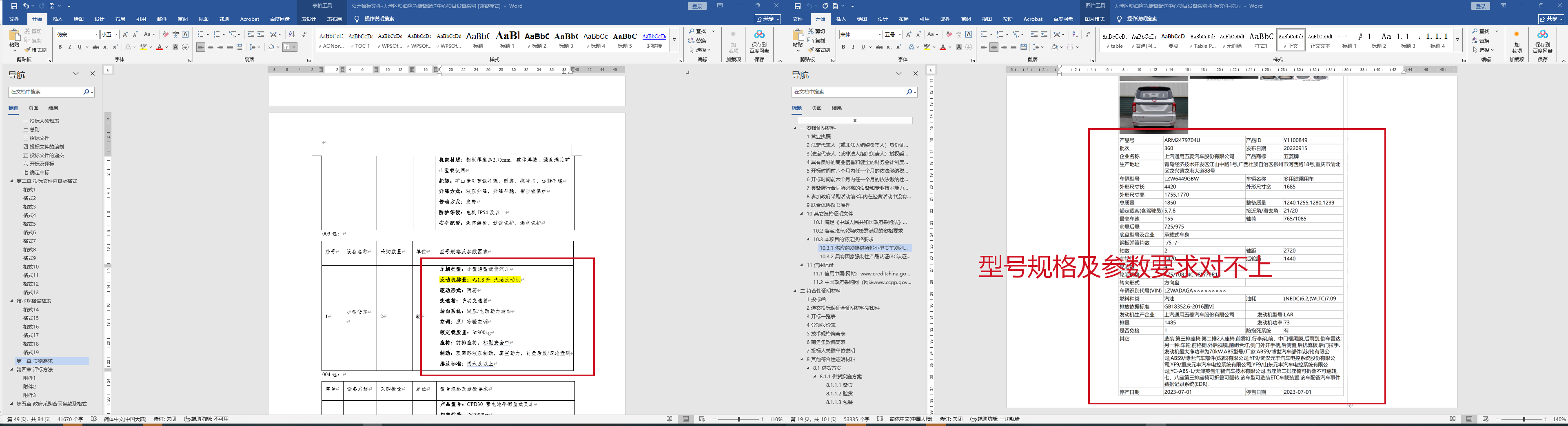Collapse 10 其它资格证明文件 in right navigation pane

802,213
